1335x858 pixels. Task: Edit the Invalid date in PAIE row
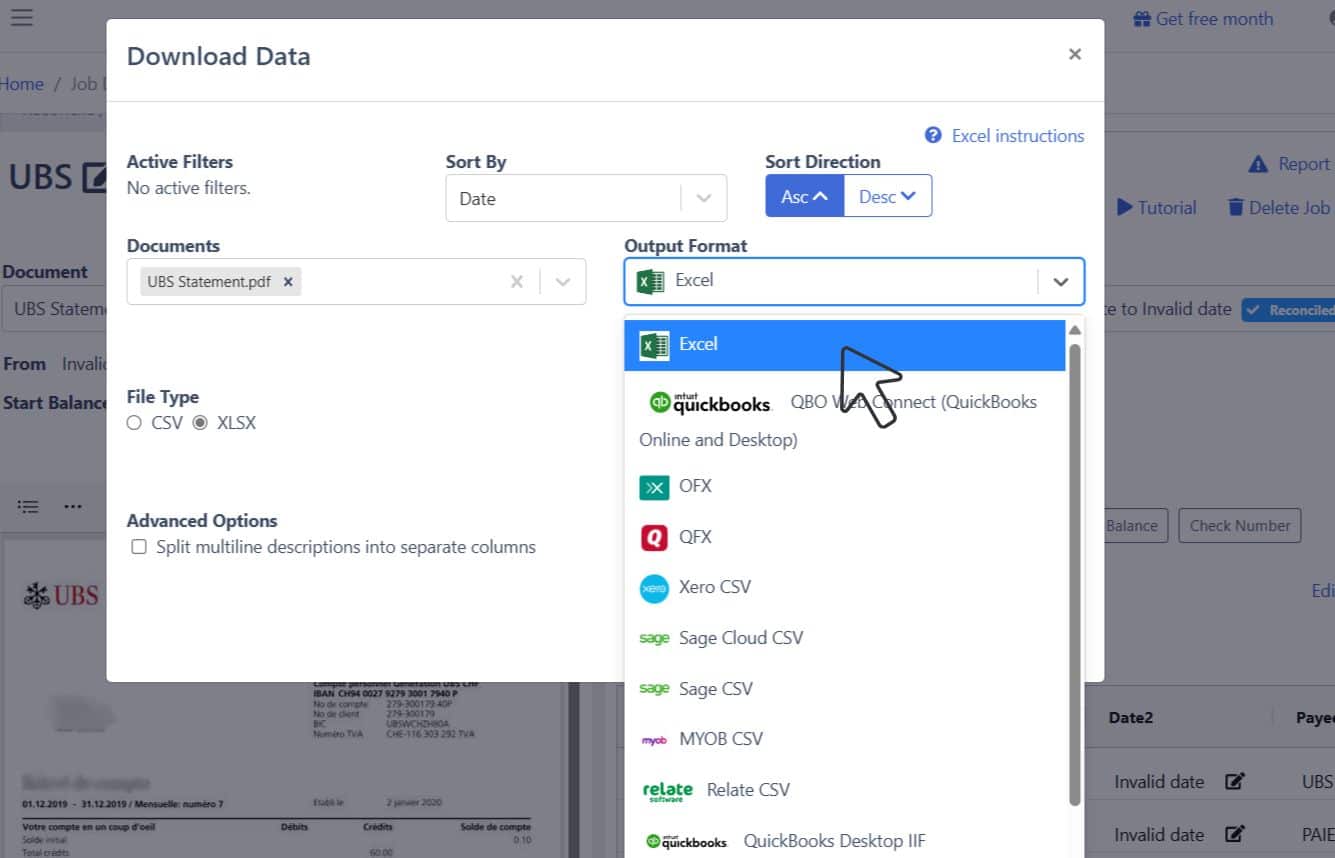point(1235,834)
